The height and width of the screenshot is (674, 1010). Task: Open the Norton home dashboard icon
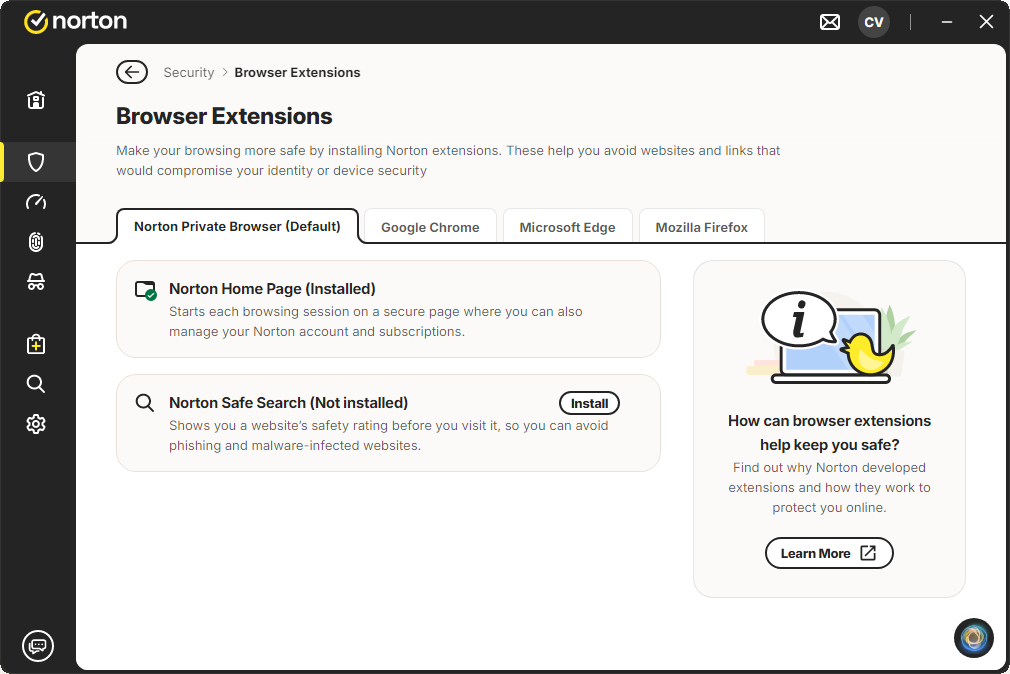36,100
